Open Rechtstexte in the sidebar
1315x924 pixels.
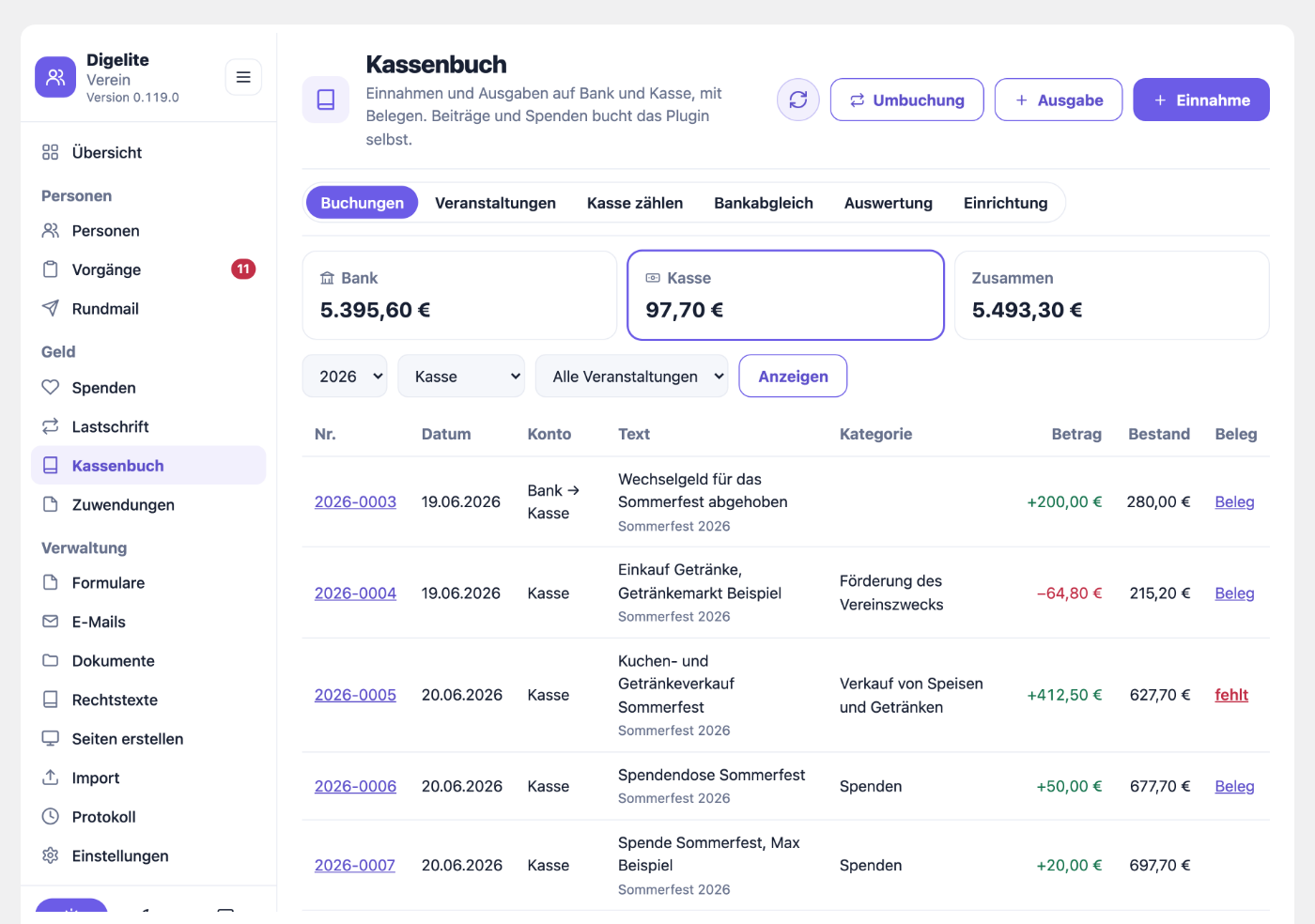coord(148,700)
